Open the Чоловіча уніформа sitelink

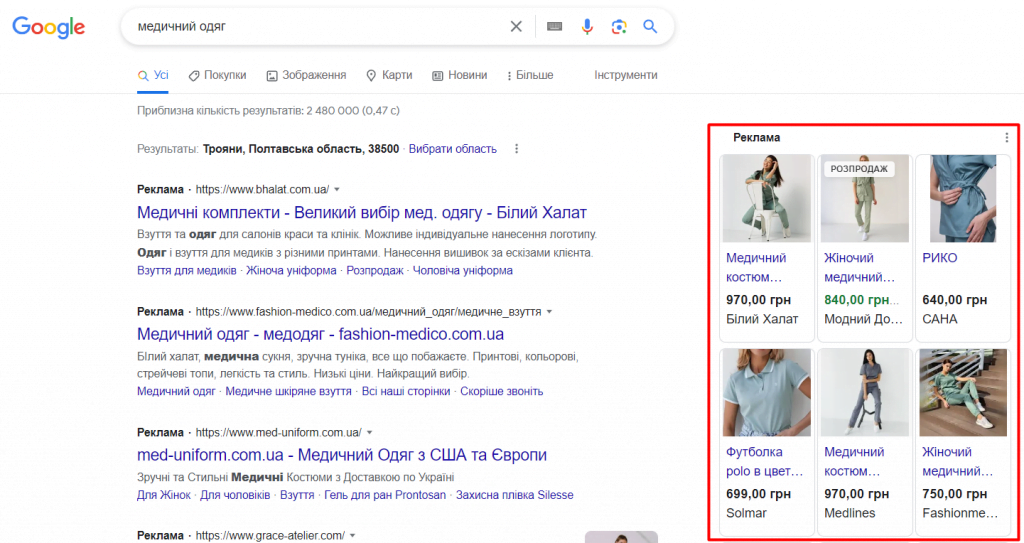[463, 271]
